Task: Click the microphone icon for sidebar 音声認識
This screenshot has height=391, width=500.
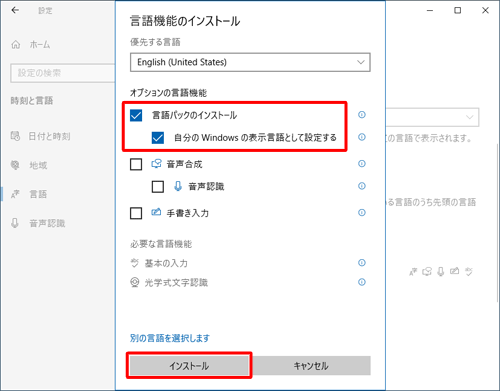Action: click(x=15, y=223)
